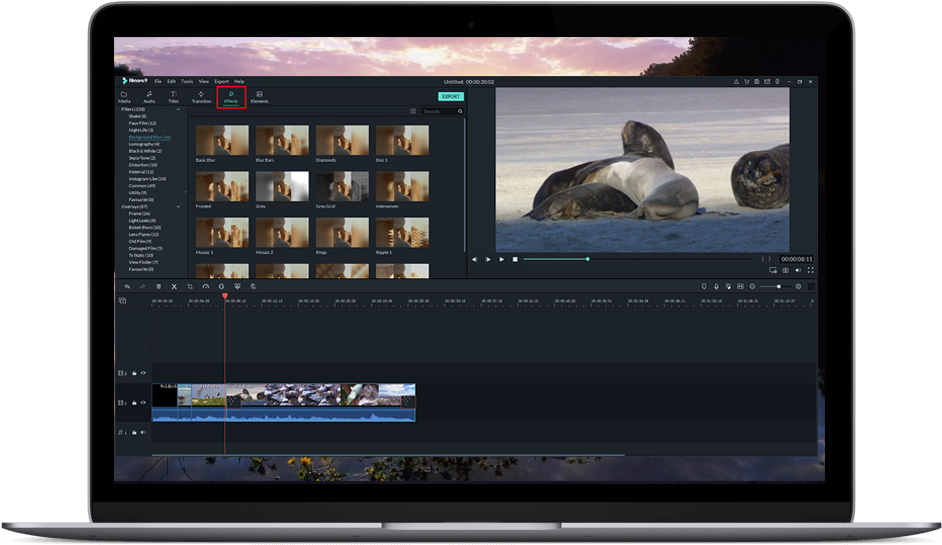Collapse the Filters category list
This screenshot has width=942, height=545.
[178, 109]
